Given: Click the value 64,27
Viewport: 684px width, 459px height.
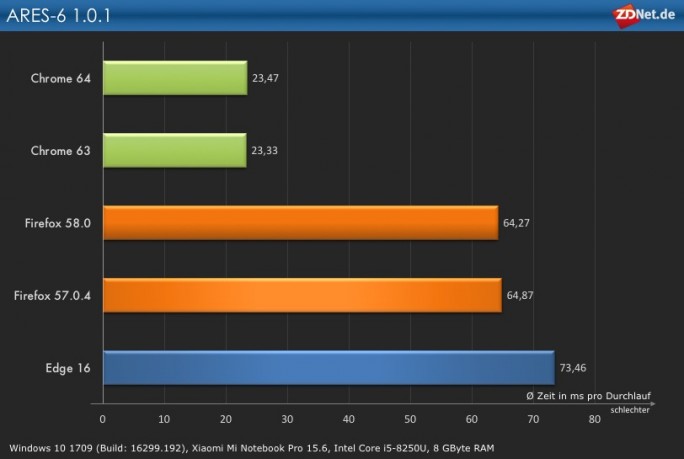Looking at the screenshot, I should click(x=516, y=223).
